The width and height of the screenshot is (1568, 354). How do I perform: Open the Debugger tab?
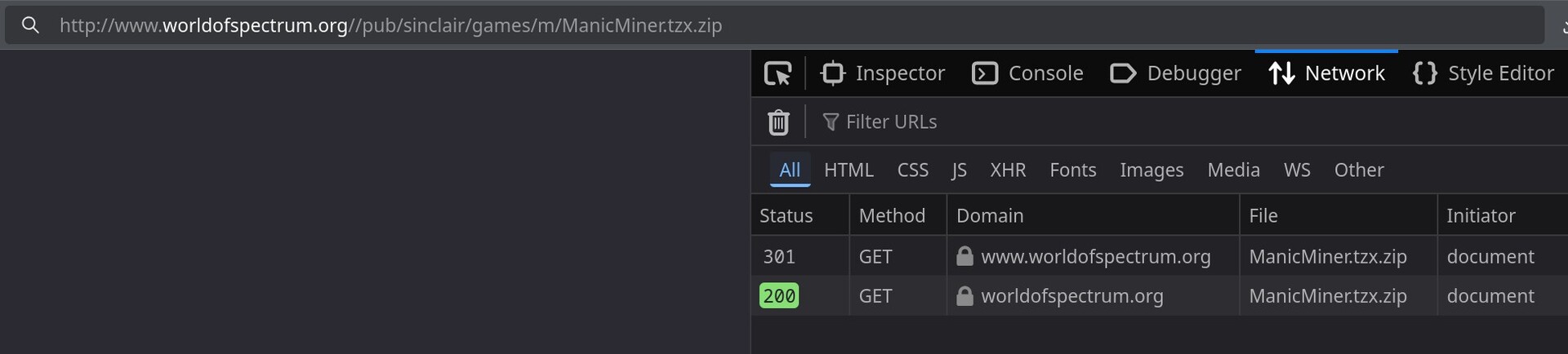coord(1176,73)
